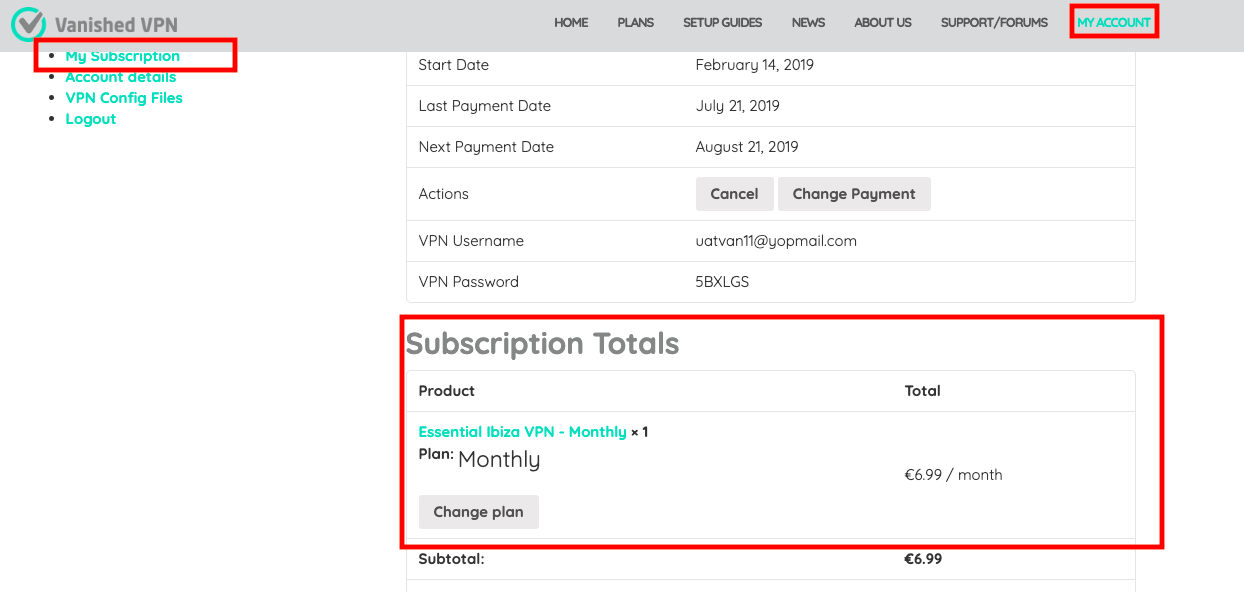Open MY ACCOUNT in the top navigation
The width and height of the screenshot is (1244, 592).
(x=1114, y=22)
